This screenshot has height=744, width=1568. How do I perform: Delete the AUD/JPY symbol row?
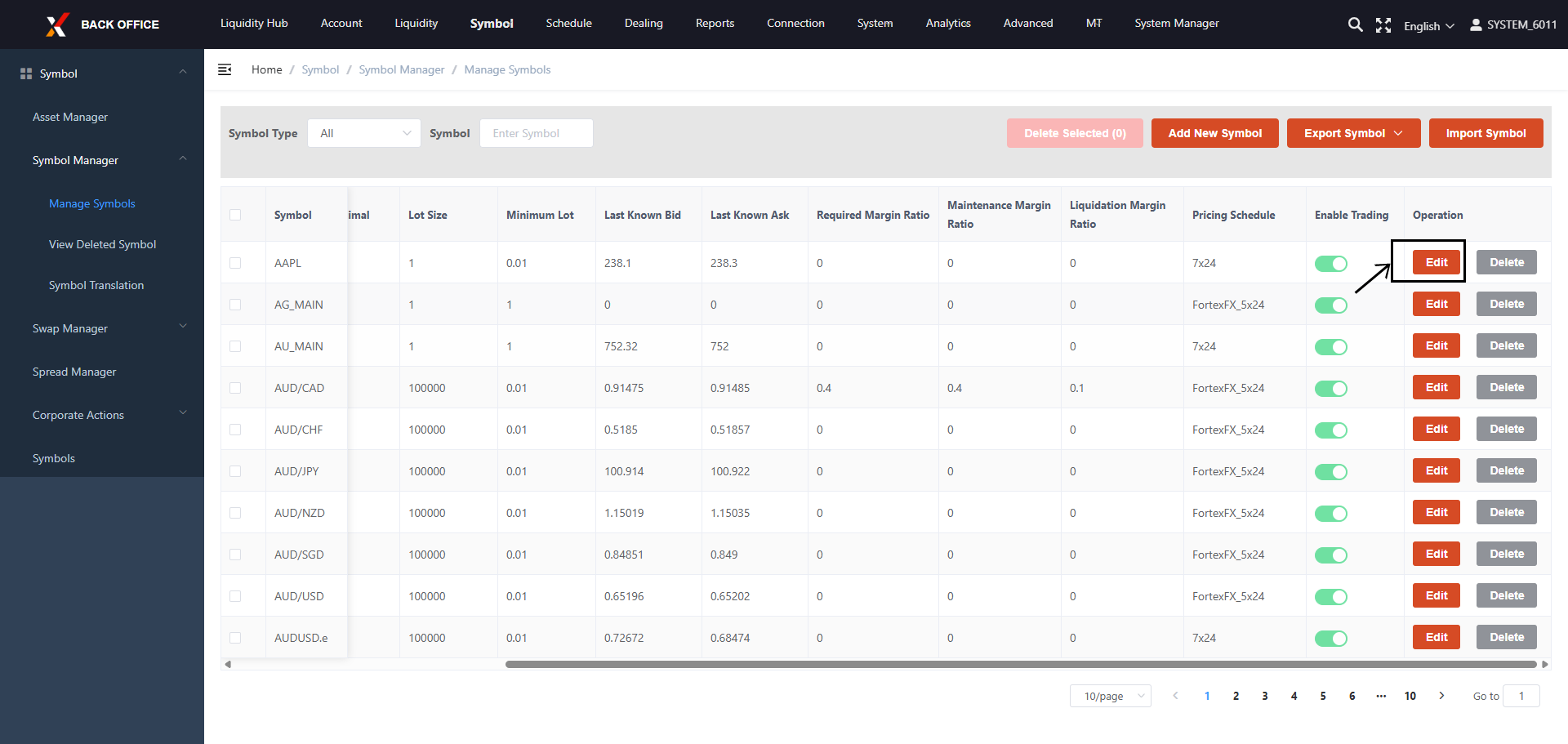1506,470
